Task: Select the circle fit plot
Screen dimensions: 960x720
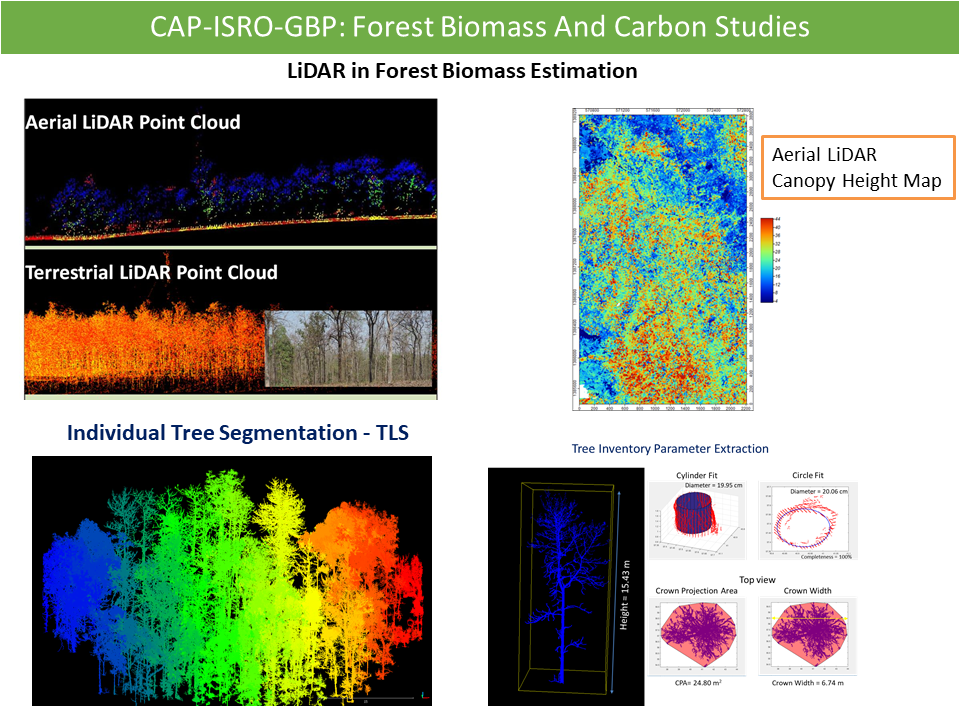Action: (x=808, y=521)
